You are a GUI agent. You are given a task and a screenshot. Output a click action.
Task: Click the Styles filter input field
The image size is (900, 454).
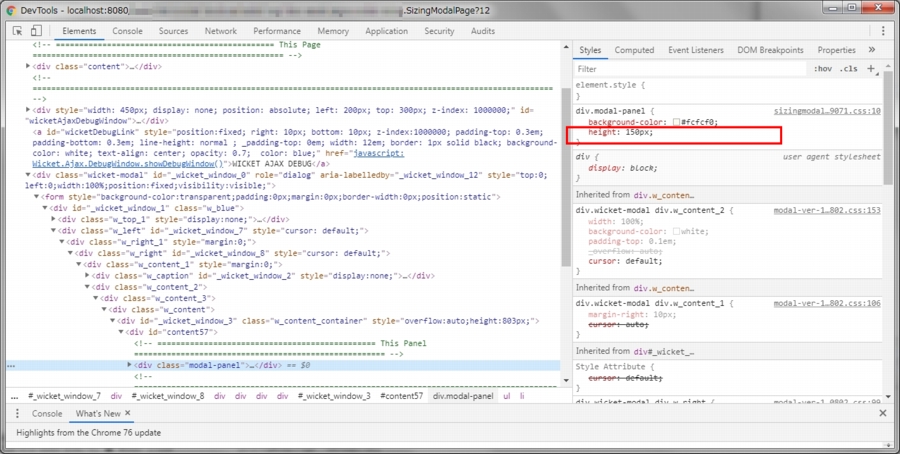(690, 69)
